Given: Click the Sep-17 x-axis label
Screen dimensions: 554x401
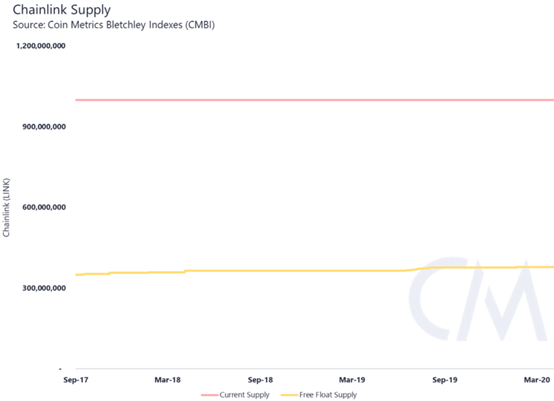Looking at the screenshot, I should point(76,380).
